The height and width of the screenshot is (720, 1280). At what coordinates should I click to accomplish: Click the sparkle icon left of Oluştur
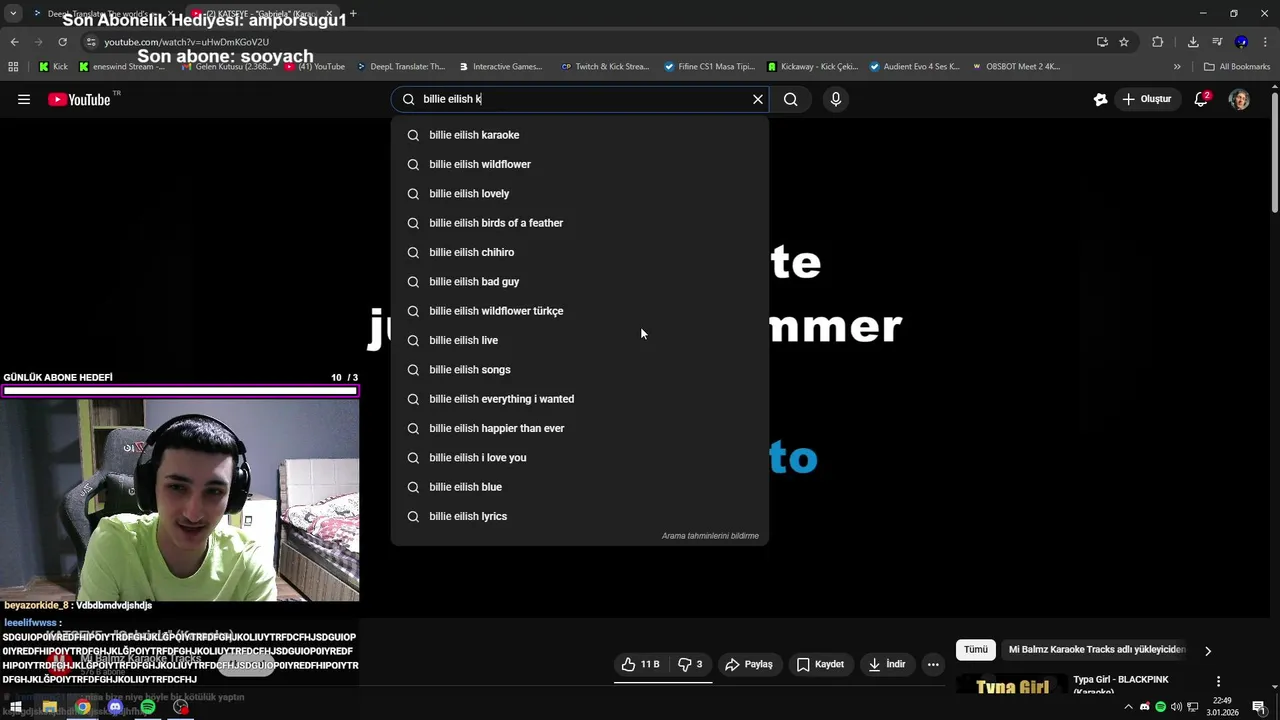[1100, 99]
